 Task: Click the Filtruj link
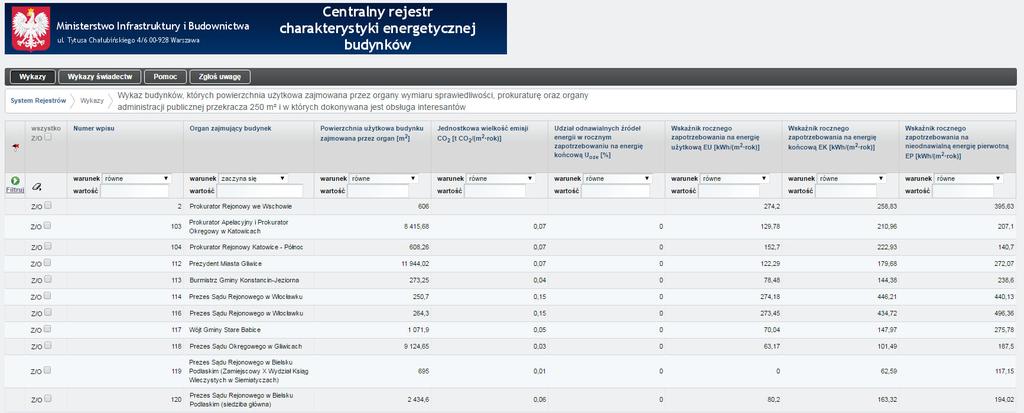[x=15, y=190]
